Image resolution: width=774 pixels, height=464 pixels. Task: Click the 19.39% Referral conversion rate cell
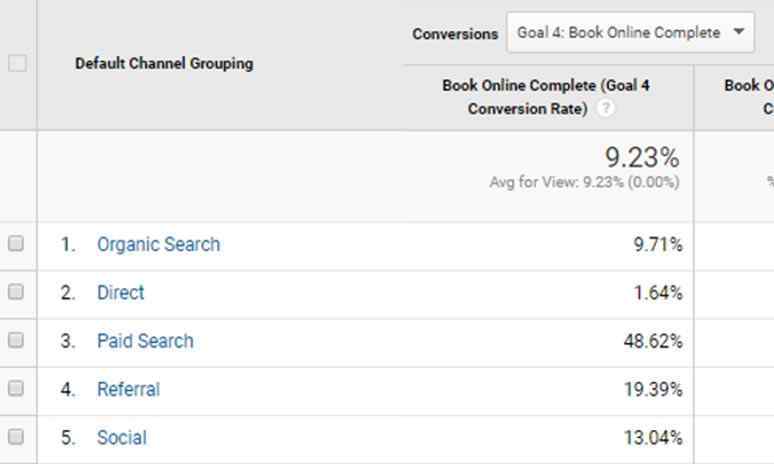pyautogui.click(x=653, y=389)
